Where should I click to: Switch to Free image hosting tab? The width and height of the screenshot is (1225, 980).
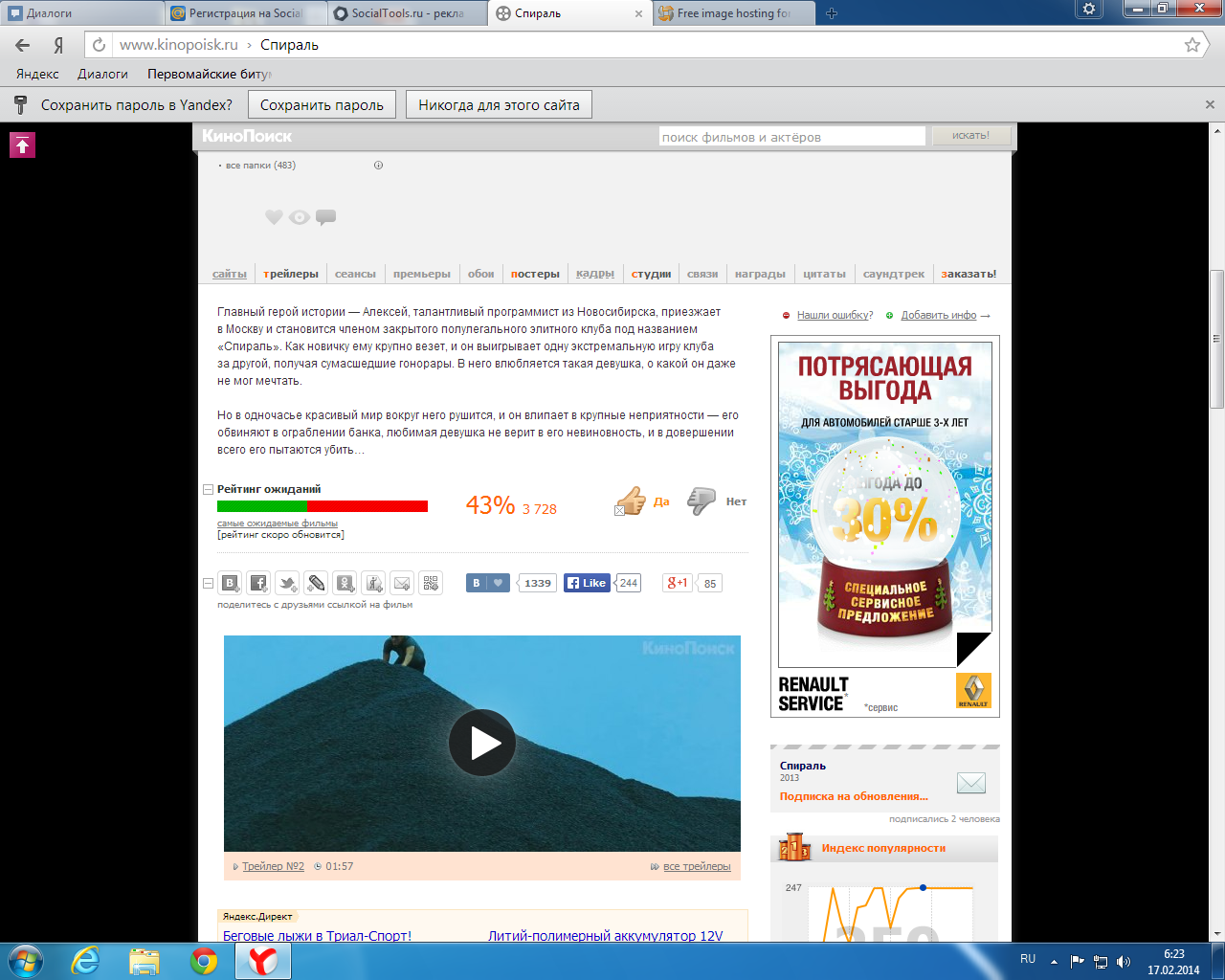point(733,13)
